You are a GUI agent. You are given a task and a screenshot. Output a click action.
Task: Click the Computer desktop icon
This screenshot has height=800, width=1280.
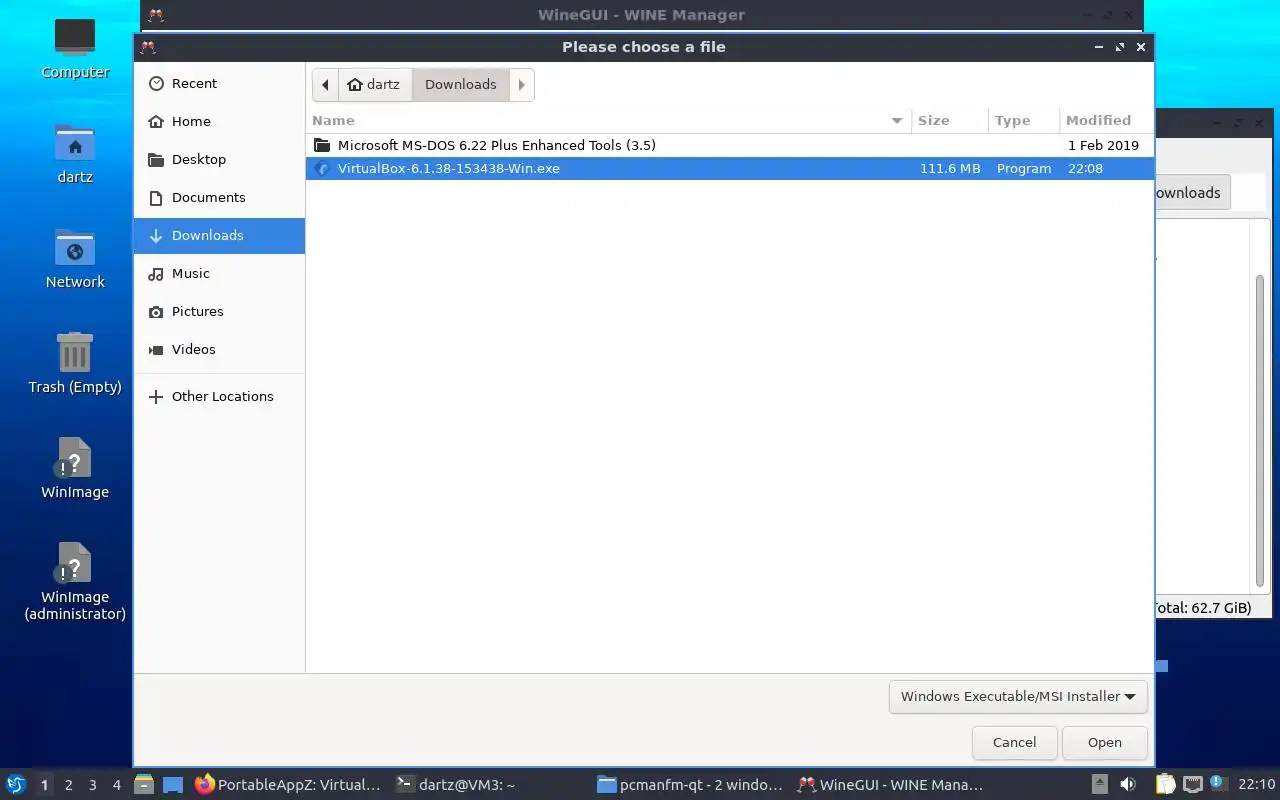pos(75,48)
